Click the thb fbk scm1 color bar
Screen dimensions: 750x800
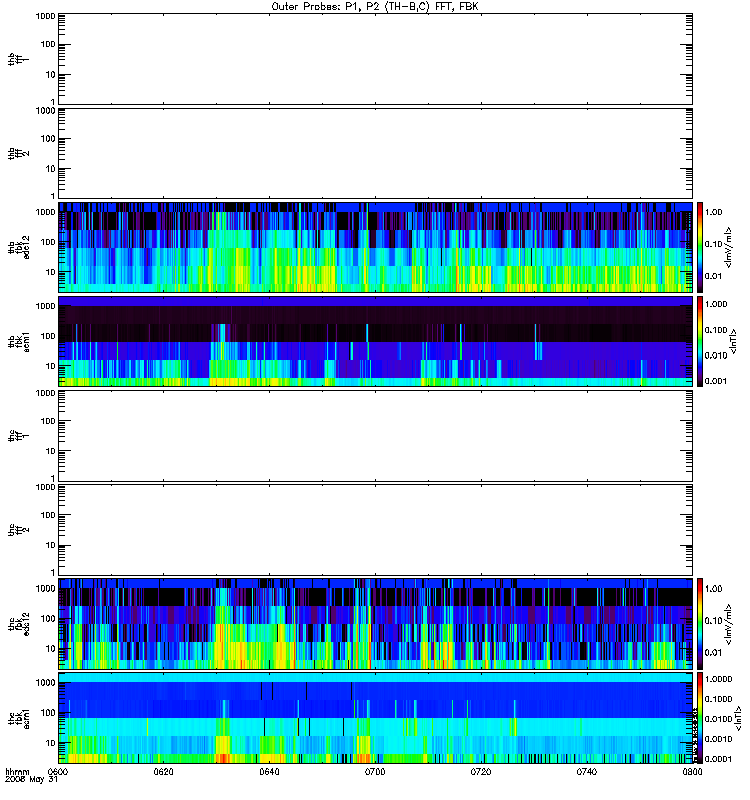point(700,341)
